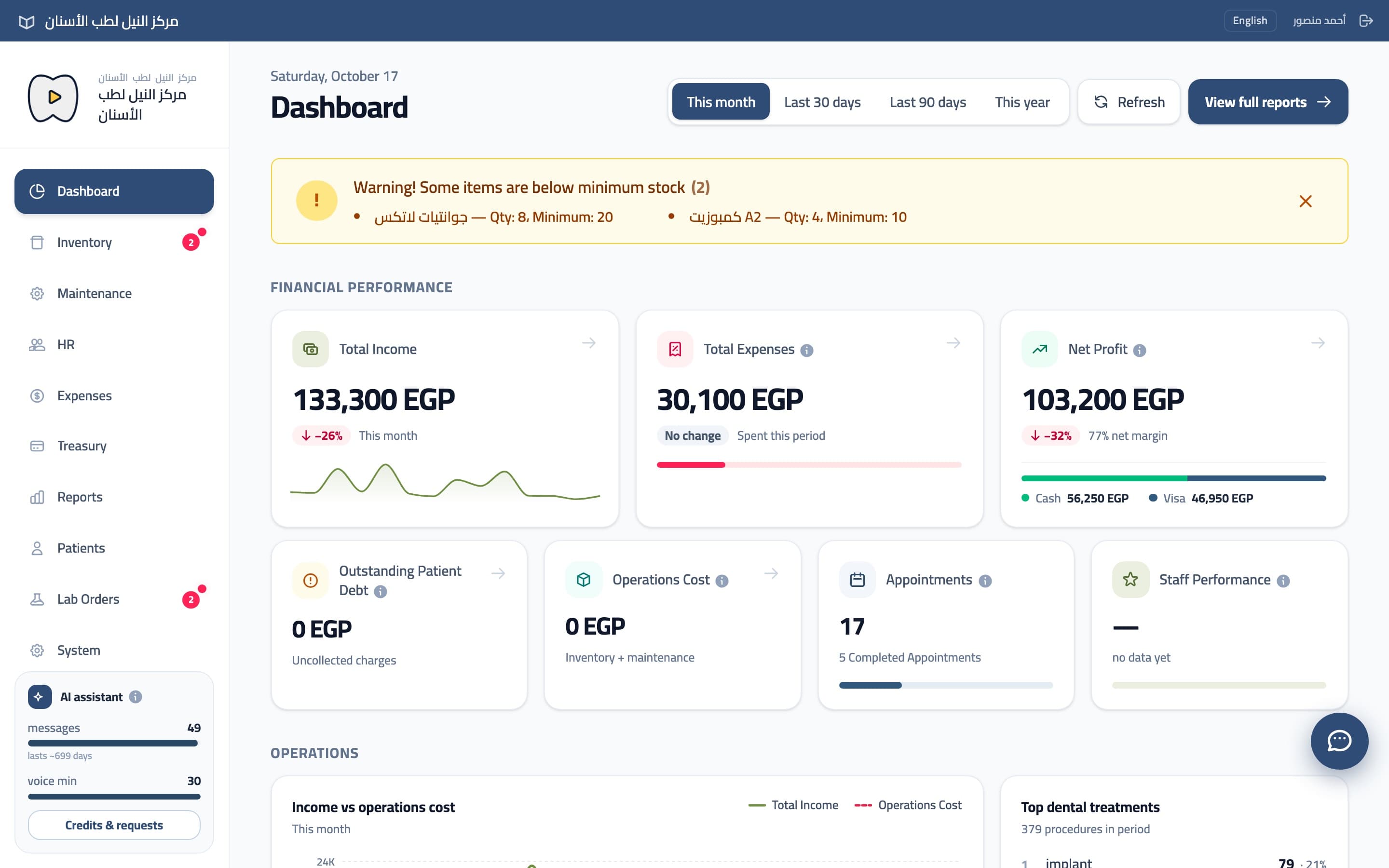The image size is (1389, 868).
Task: Select the This month period
Action: pyautogui.click(x=721, y=102)
